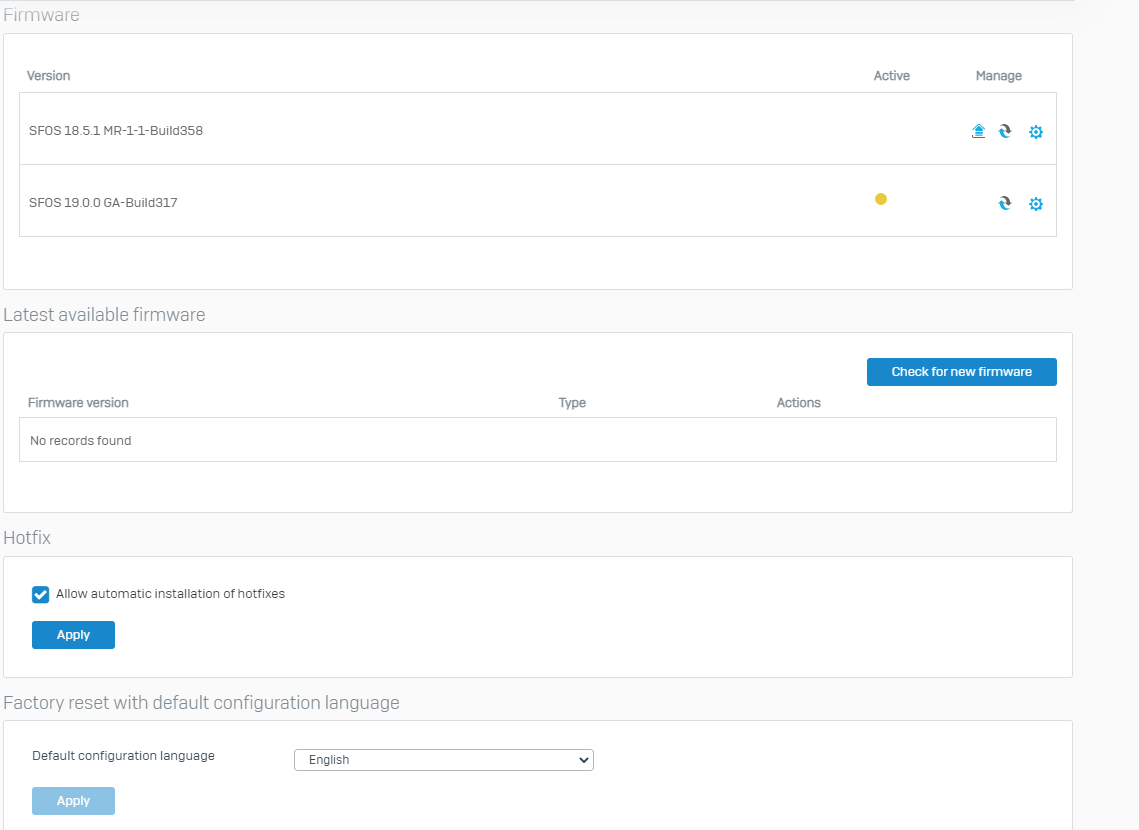Click Latest available firmware heading
The image size is (1139, 830).
click(x=104, y=314)
